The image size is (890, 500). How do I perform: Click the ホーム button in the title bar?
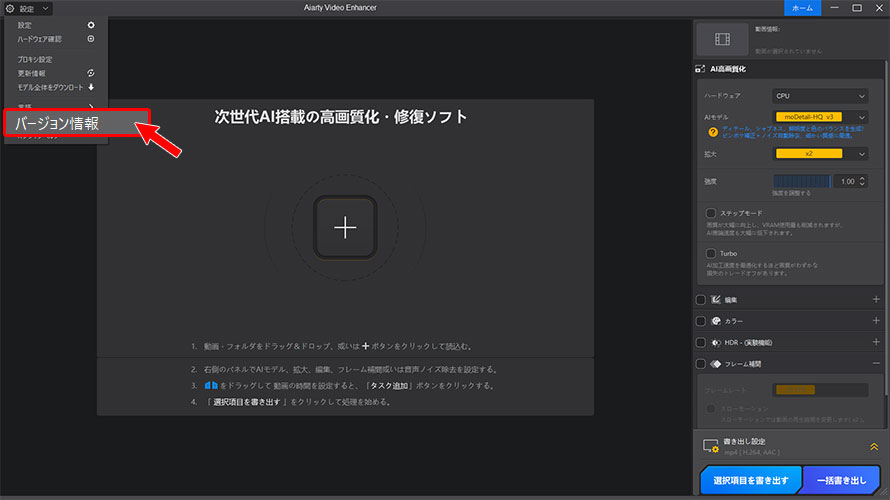click(802, 8)
